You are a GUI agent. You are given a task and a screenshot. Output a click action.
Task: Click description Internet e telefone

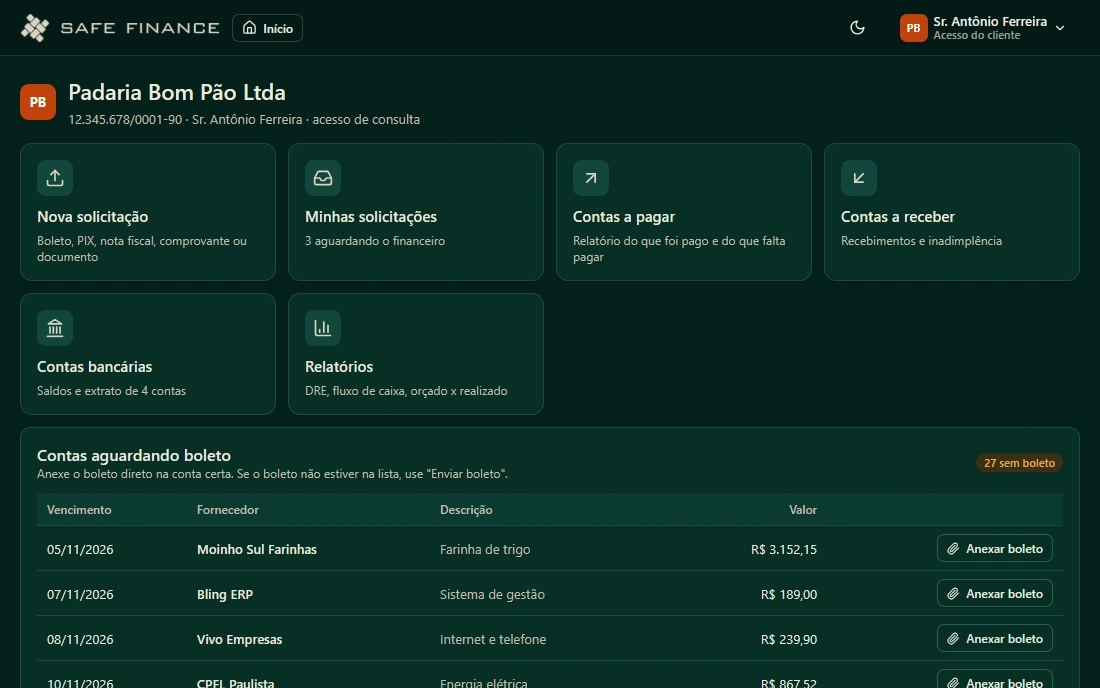[493, 639]
